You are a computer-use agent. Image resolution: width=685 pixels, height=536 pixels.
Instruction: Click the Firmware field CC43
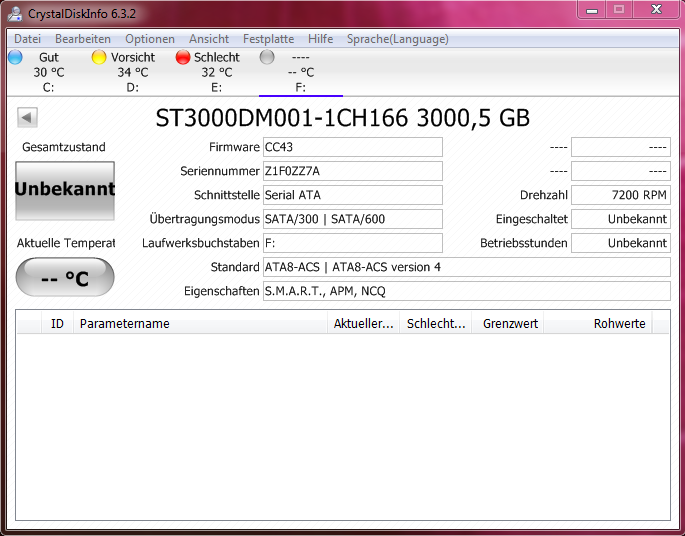click(353, 147)
